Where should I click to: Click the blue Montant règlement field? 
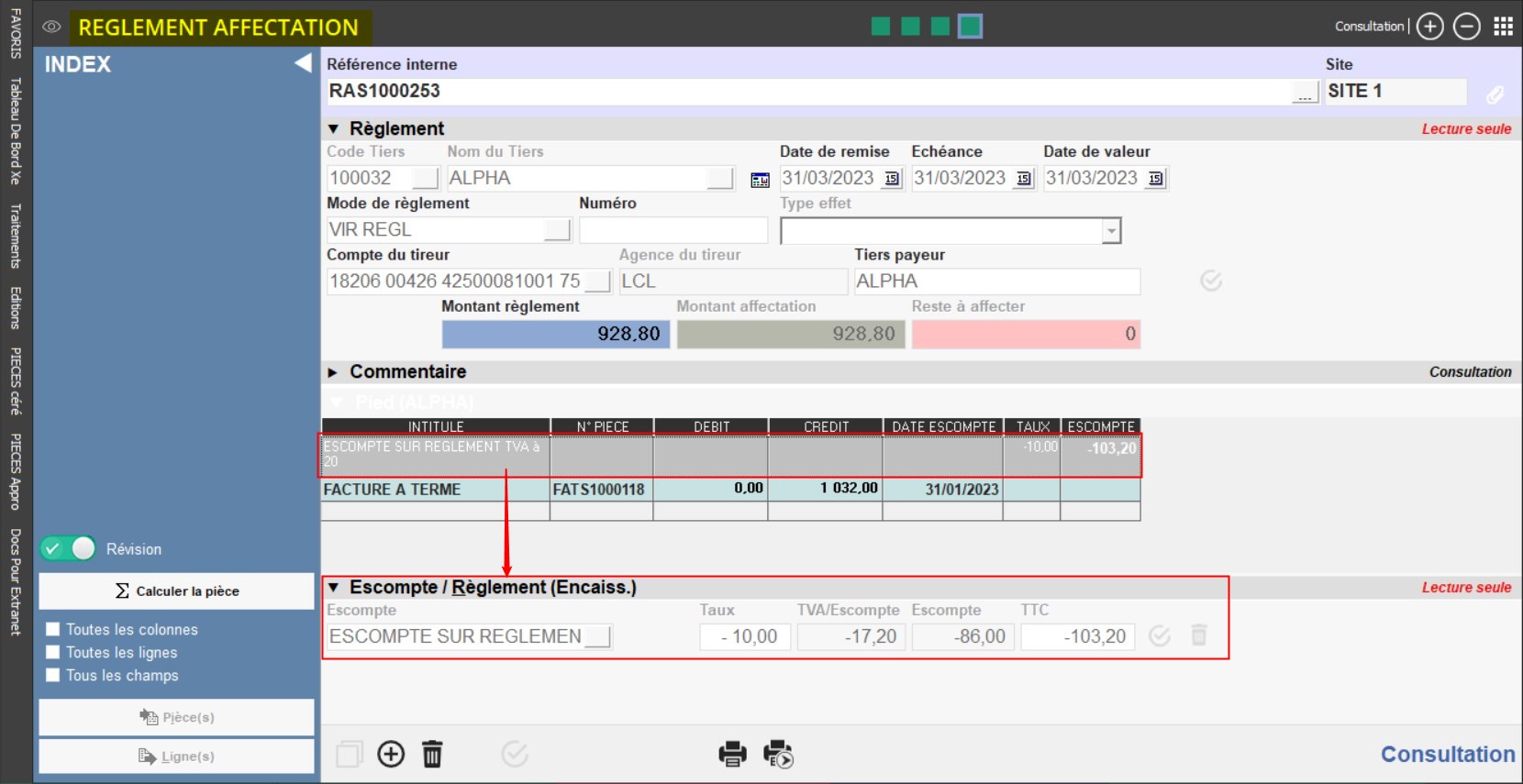556,334
